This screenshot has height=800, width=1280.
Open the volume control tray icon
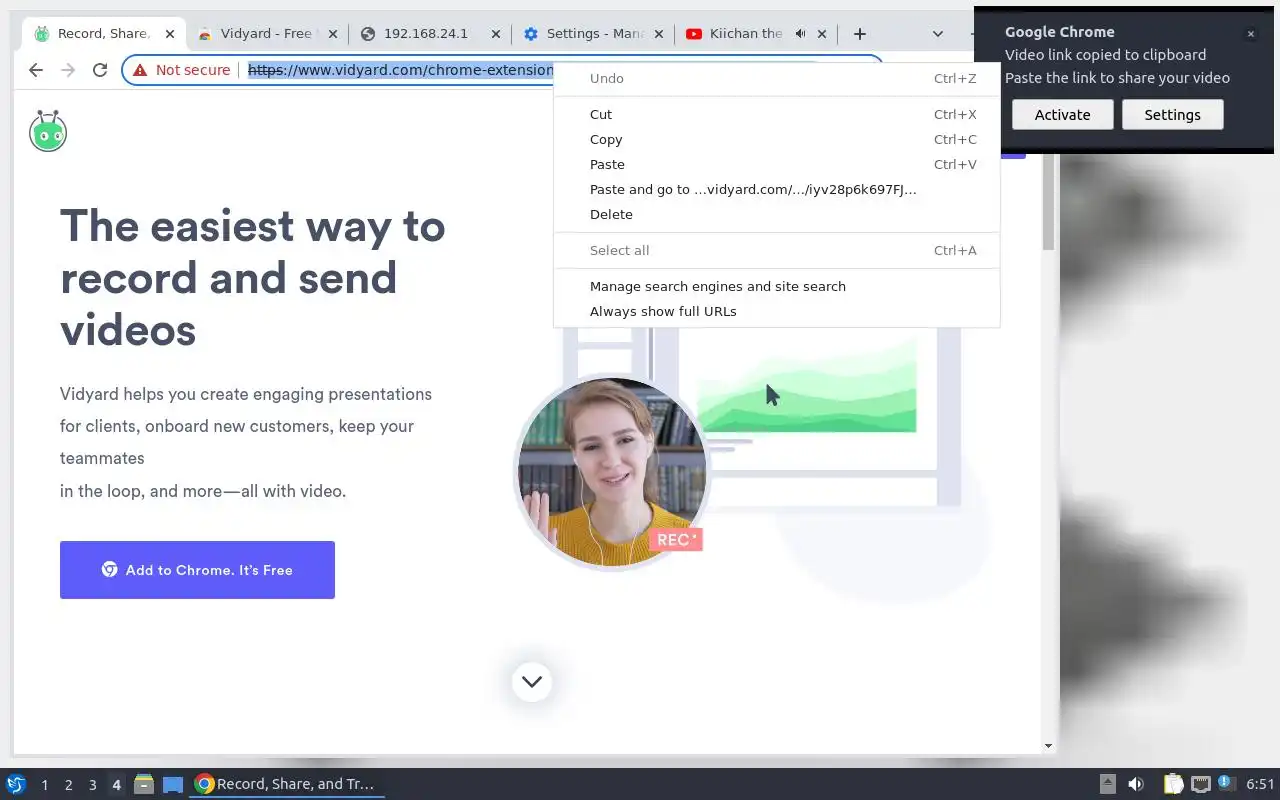[1136, 784]
